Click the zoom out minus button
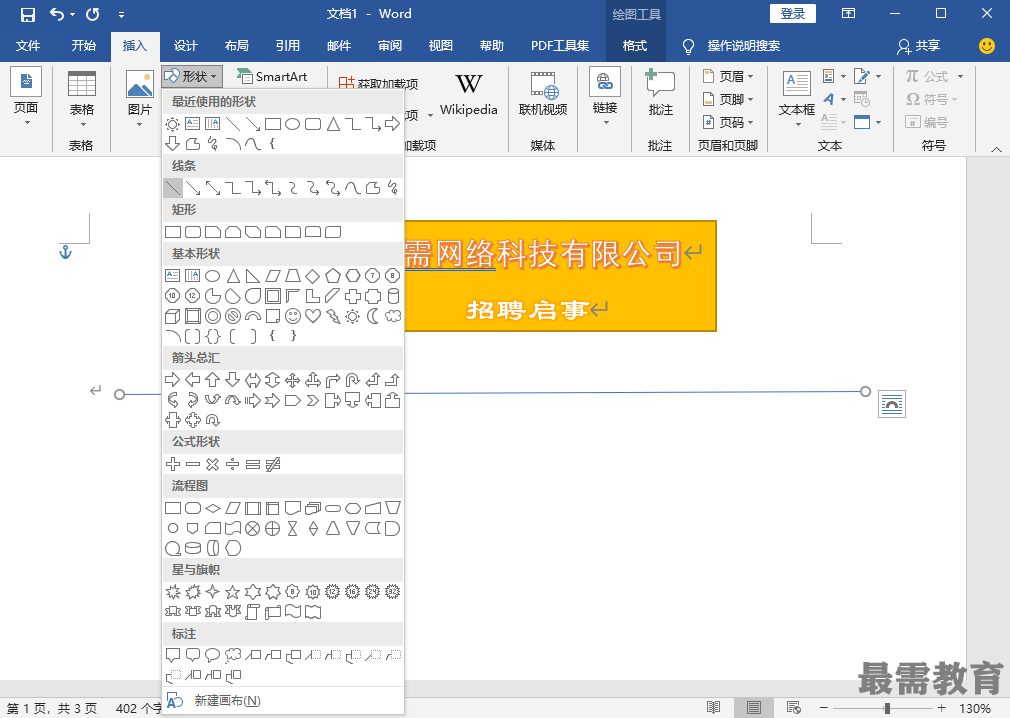 click(823, 708)
